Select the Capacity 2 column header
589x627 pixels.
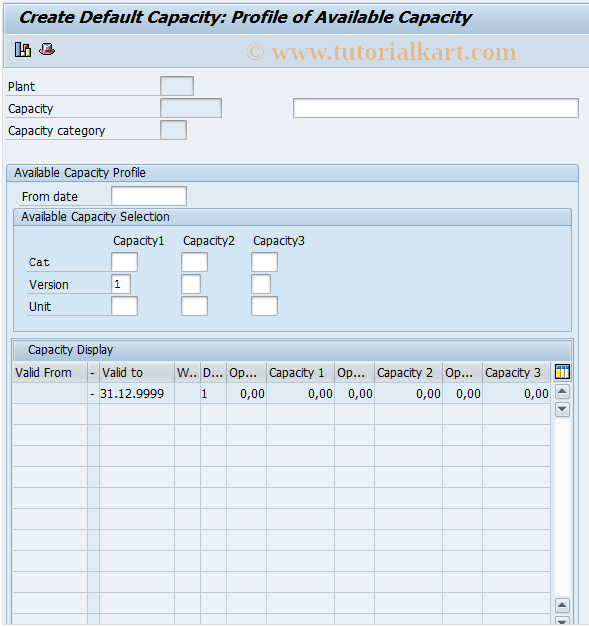click(x=408, y=372)
